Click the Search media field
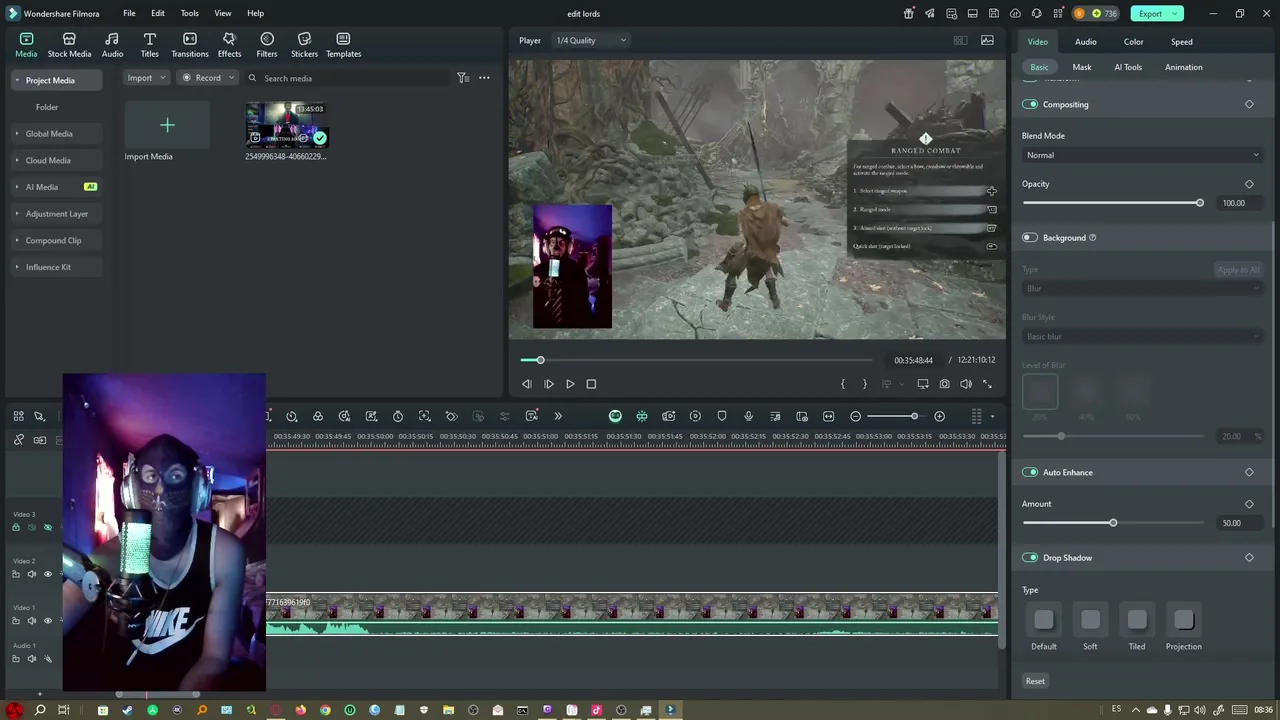The width and height of the screenshot is (1280, 720). point(345,78)
